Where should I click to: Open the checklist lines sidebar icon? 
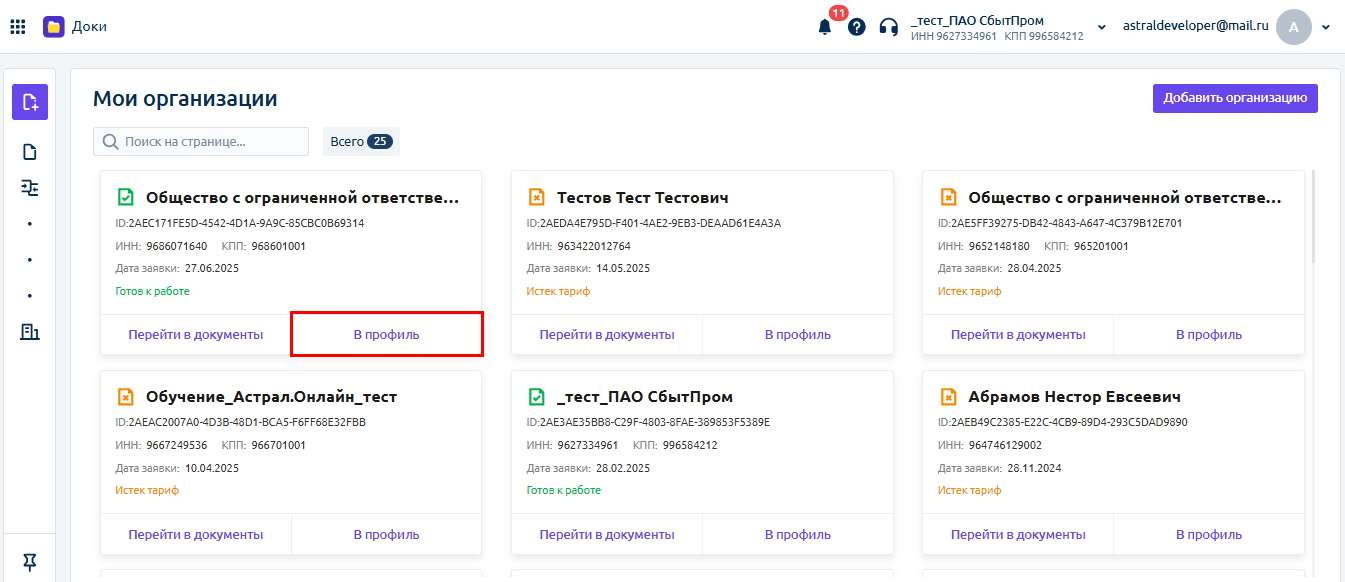tap(30, 187)
